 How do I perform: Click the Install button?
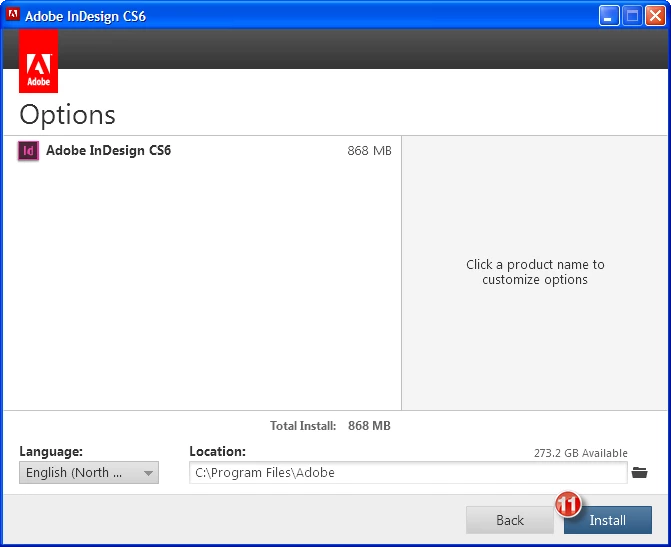point(607,520)
